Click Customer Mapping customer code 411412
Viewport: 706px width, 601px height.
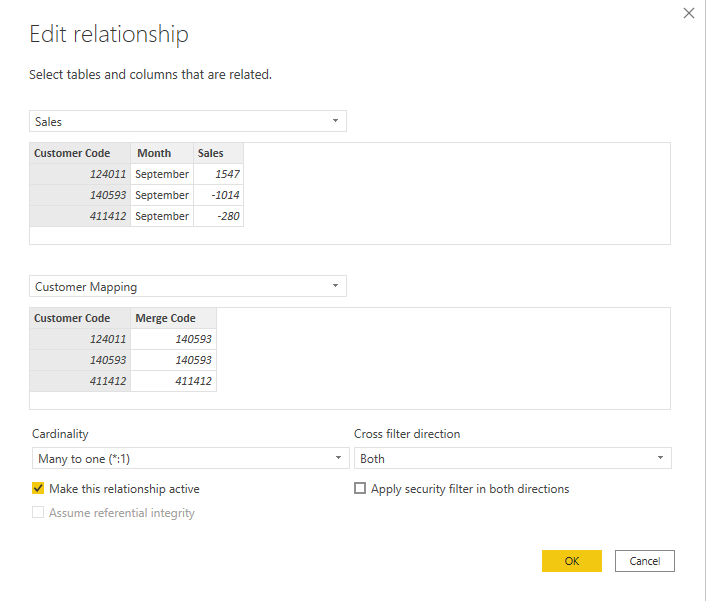(80, 381)
